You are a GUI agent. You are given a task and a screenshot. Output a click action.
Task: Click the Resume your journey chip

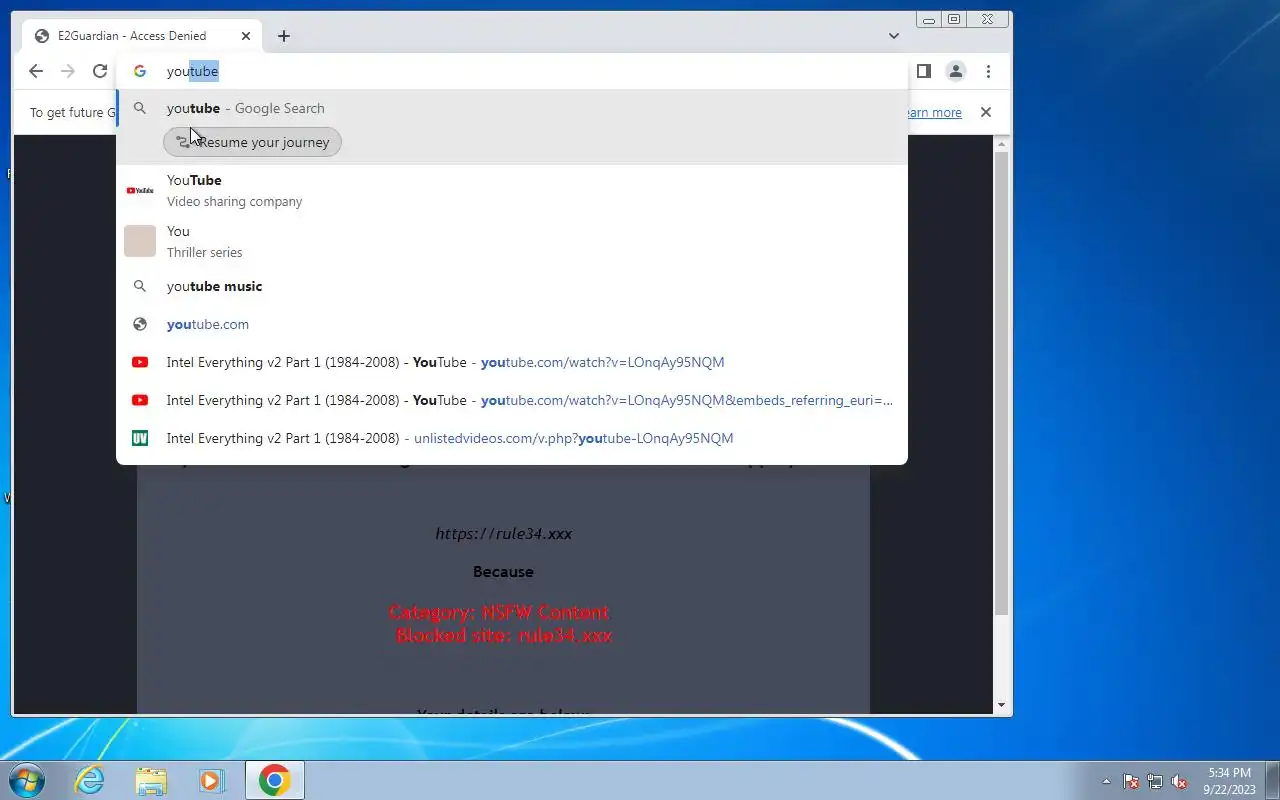click(253, 142)
